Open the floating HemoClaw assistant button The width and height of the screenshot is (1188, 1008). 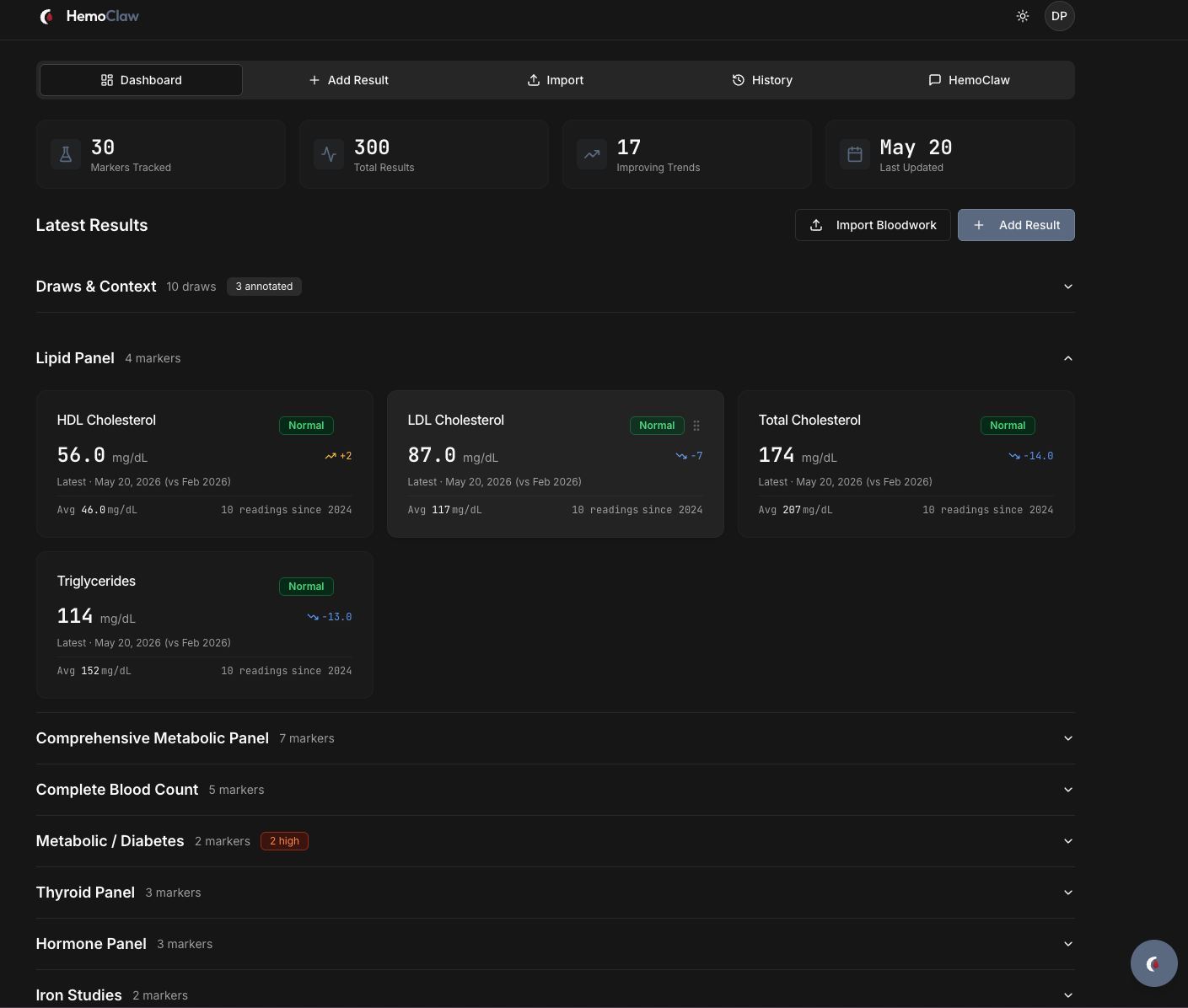pos(1154,963)
